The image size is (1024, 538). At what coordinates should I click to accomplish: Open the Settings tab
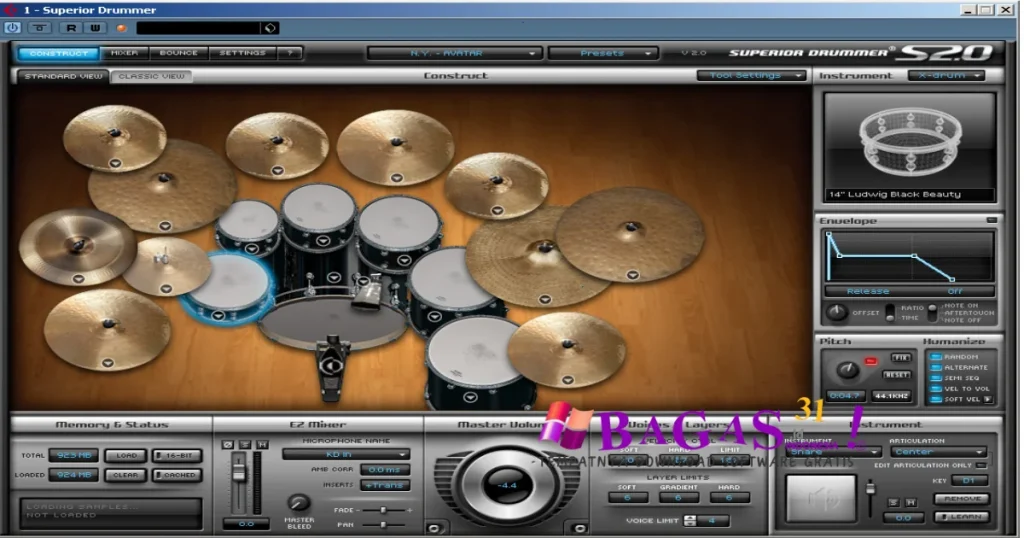[242, 53]
